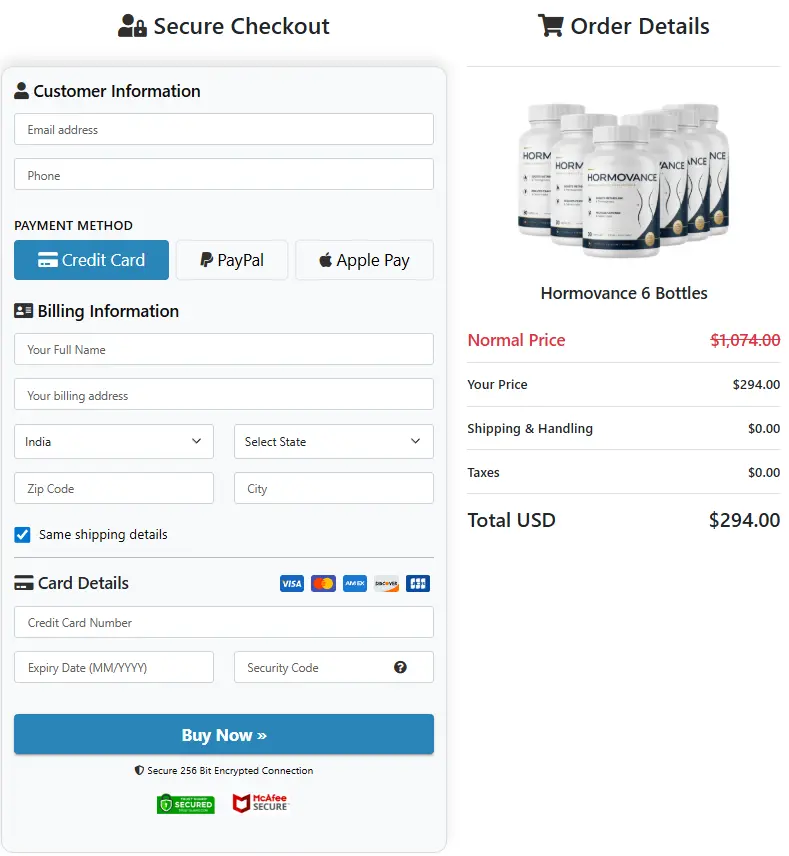
Task: Click the Normal Price label
Action: [517, 340]
